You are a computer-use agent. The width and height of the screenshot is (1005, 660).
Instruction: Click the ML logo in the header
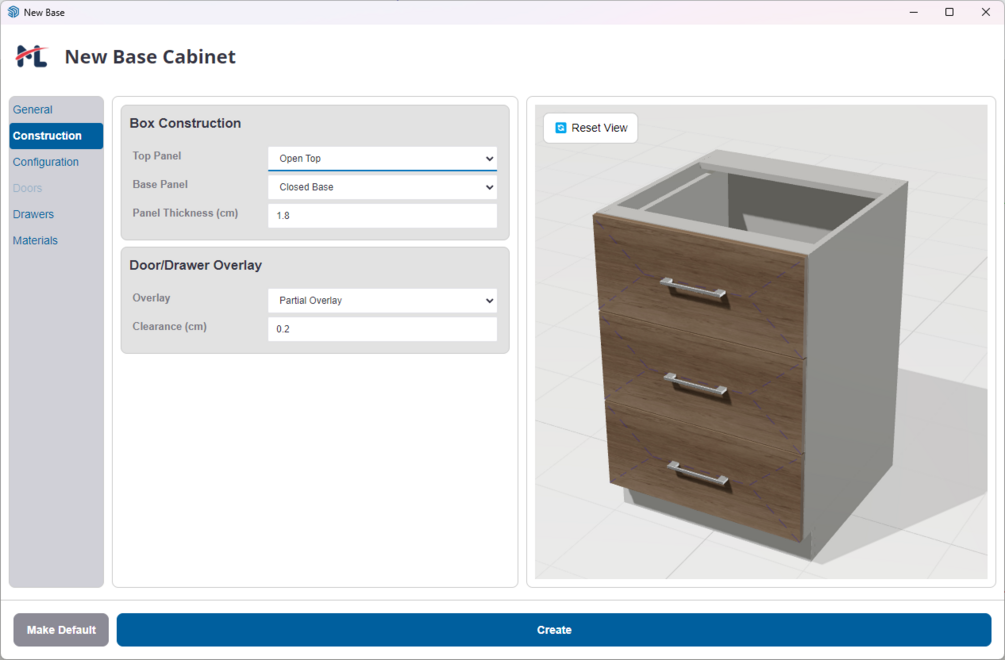click(x=32, y=56)
